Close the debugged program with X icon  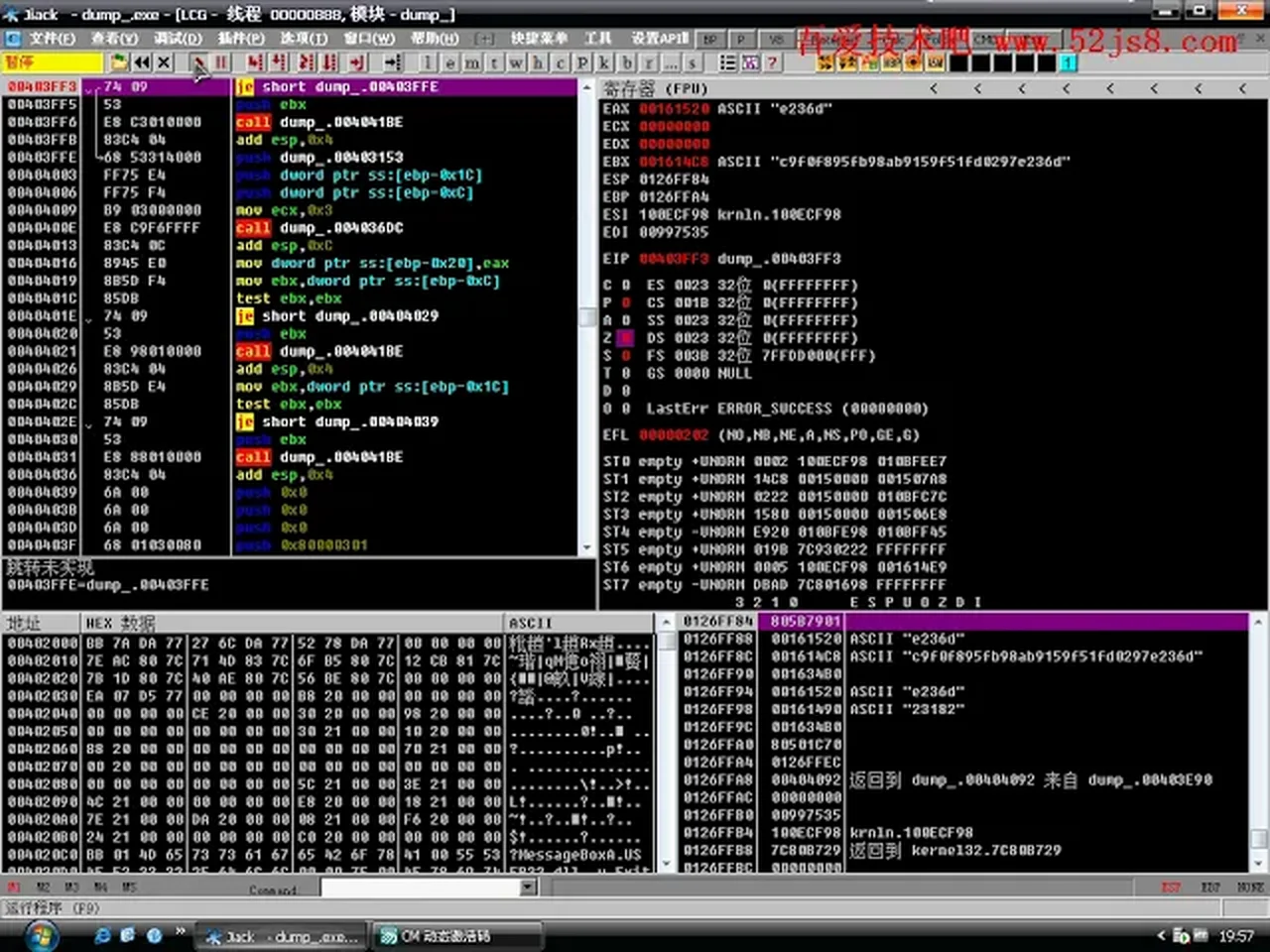pos(165,62)
